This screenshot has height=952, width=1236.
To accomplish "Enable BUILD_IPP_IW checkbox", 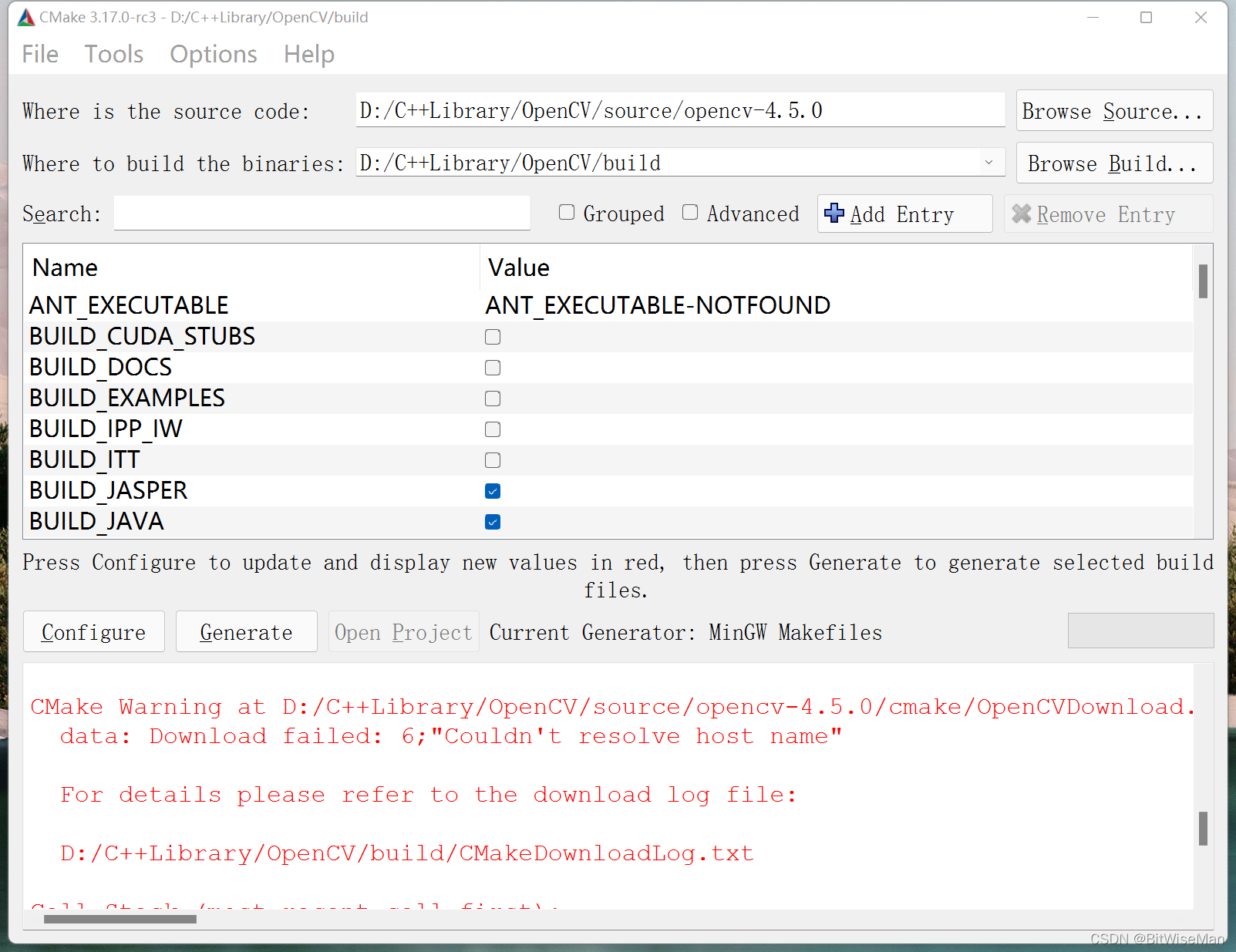I will coord(493,429).
